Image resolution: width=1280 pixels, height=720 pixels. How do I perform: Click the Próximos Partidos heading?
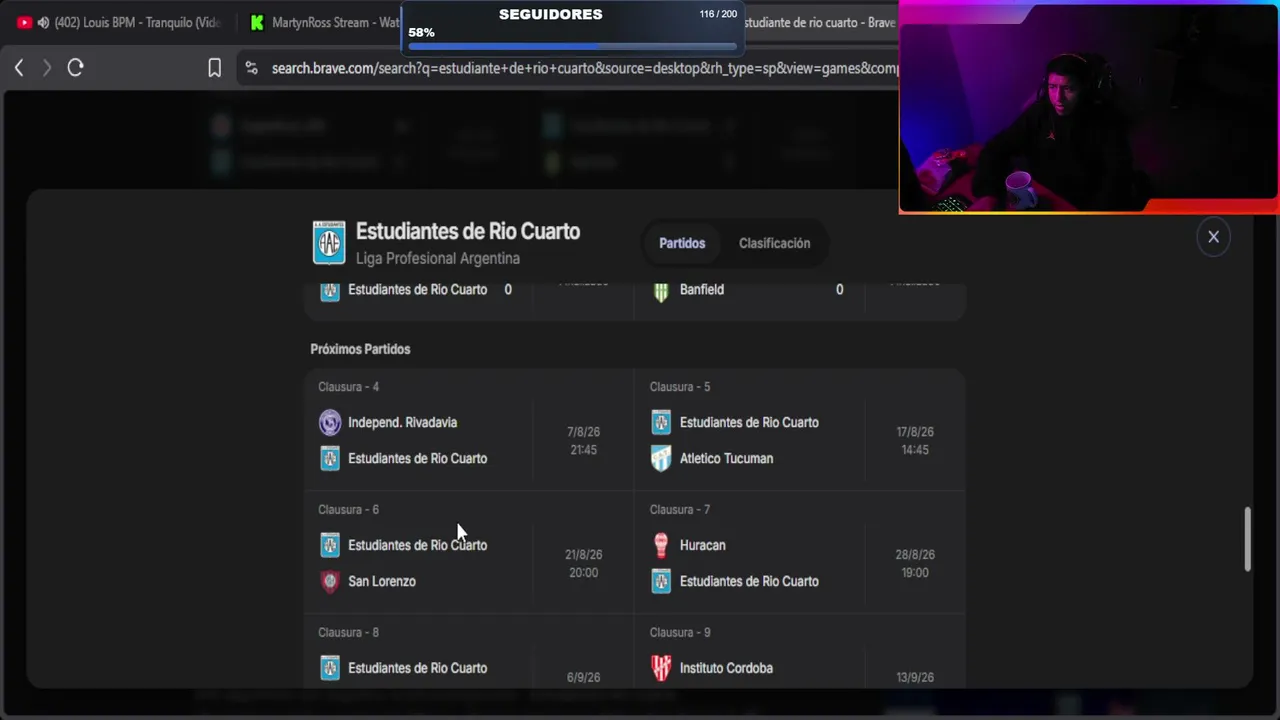(360, 349)
